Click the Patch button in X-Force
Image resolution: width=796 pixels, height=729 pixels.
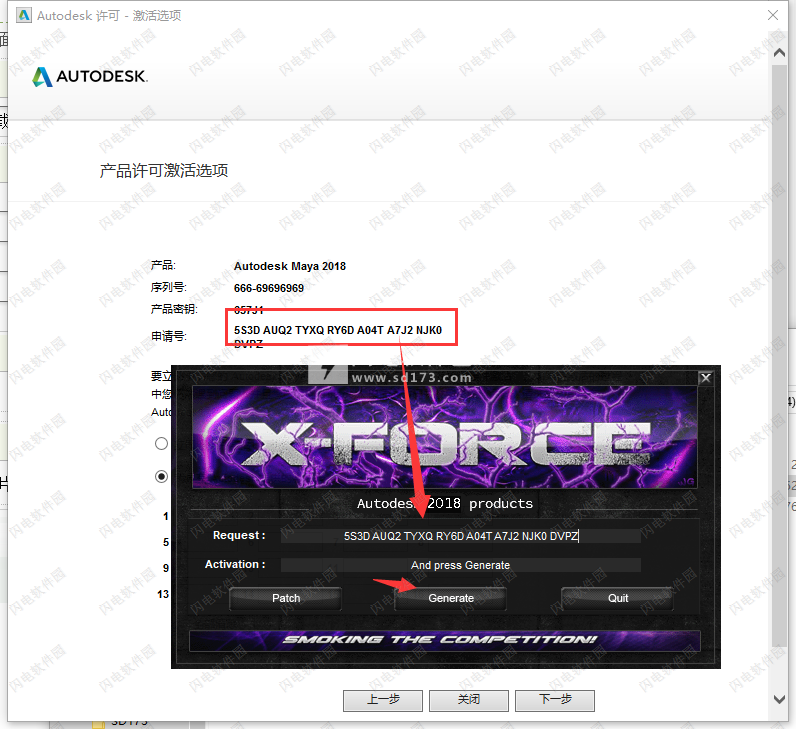(286, 598)
